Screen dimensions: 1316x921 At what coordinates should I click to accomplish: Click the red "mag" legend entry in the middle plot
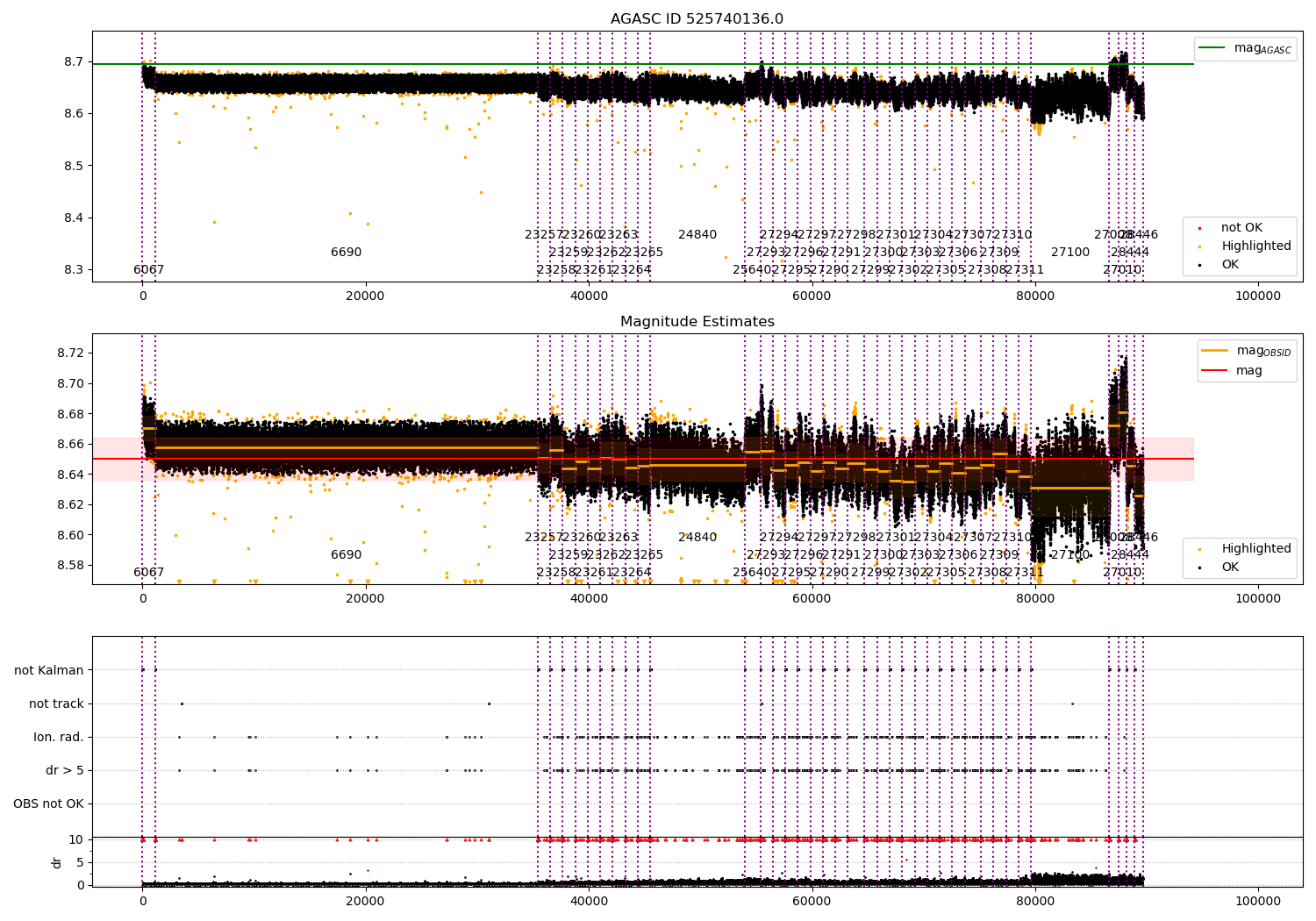pos(1232,370)
